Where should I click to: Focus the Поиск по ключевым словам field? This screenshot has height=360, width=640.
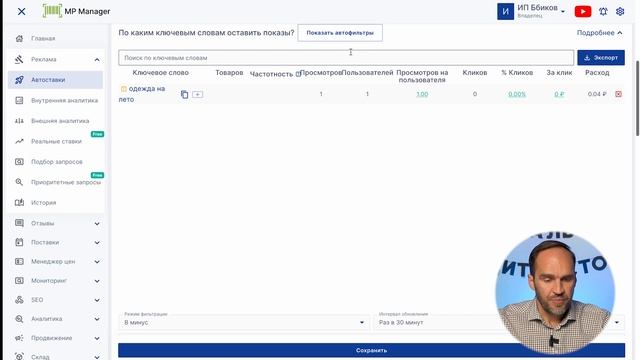pos(346,58)
